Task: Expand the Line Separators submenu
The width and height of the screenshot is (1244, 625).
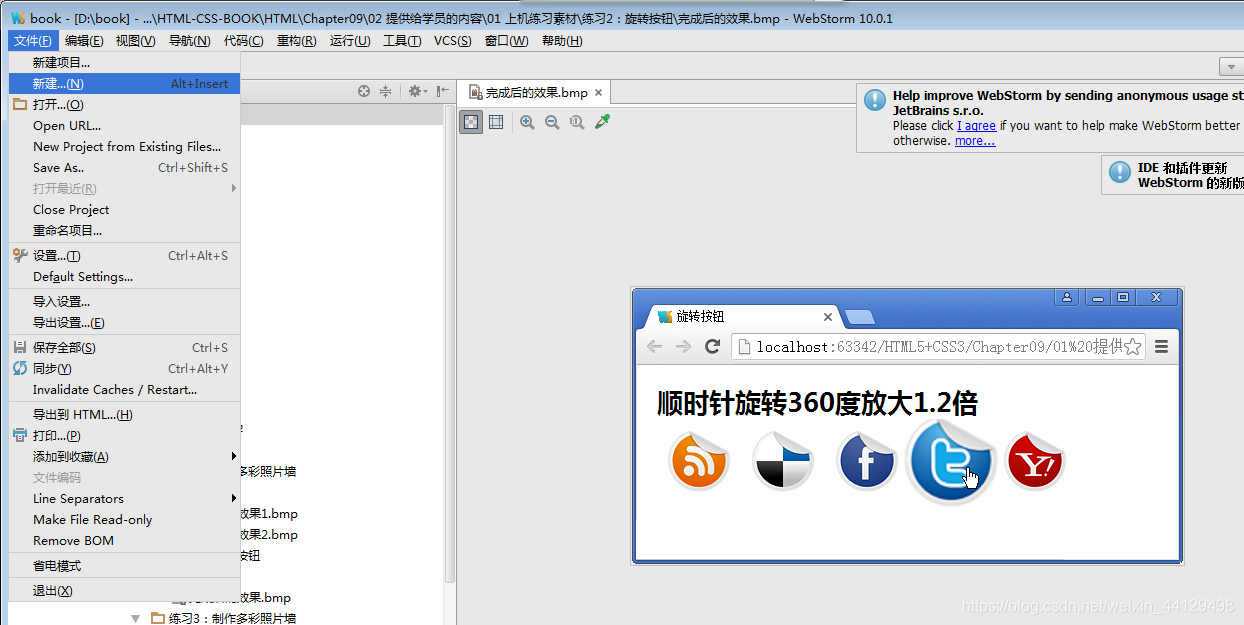Action: pyautogui.click(x=125, y=498)
